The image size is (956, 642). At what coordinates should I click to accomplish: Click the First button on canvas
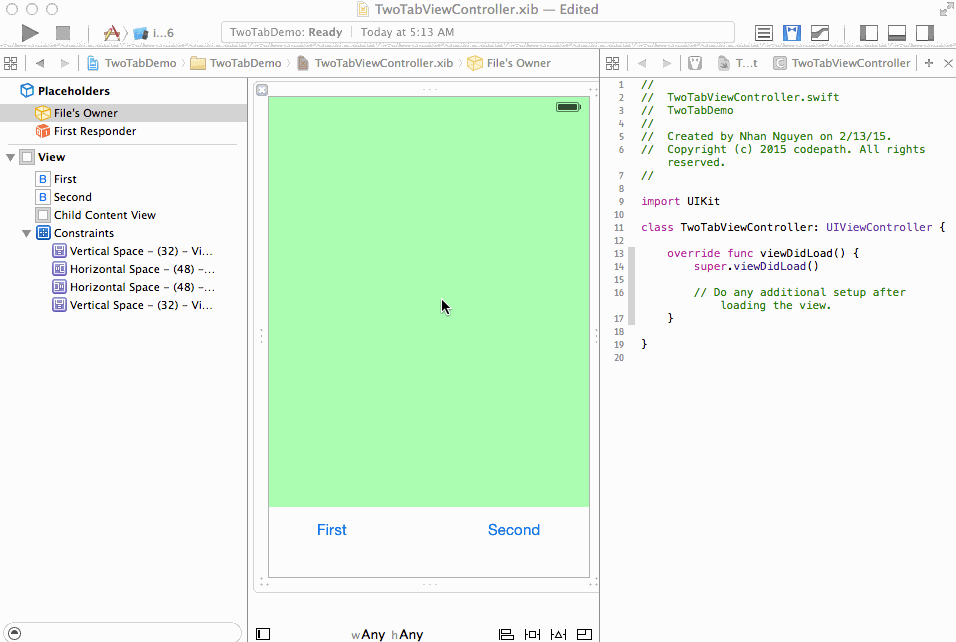tap(331, 530)
